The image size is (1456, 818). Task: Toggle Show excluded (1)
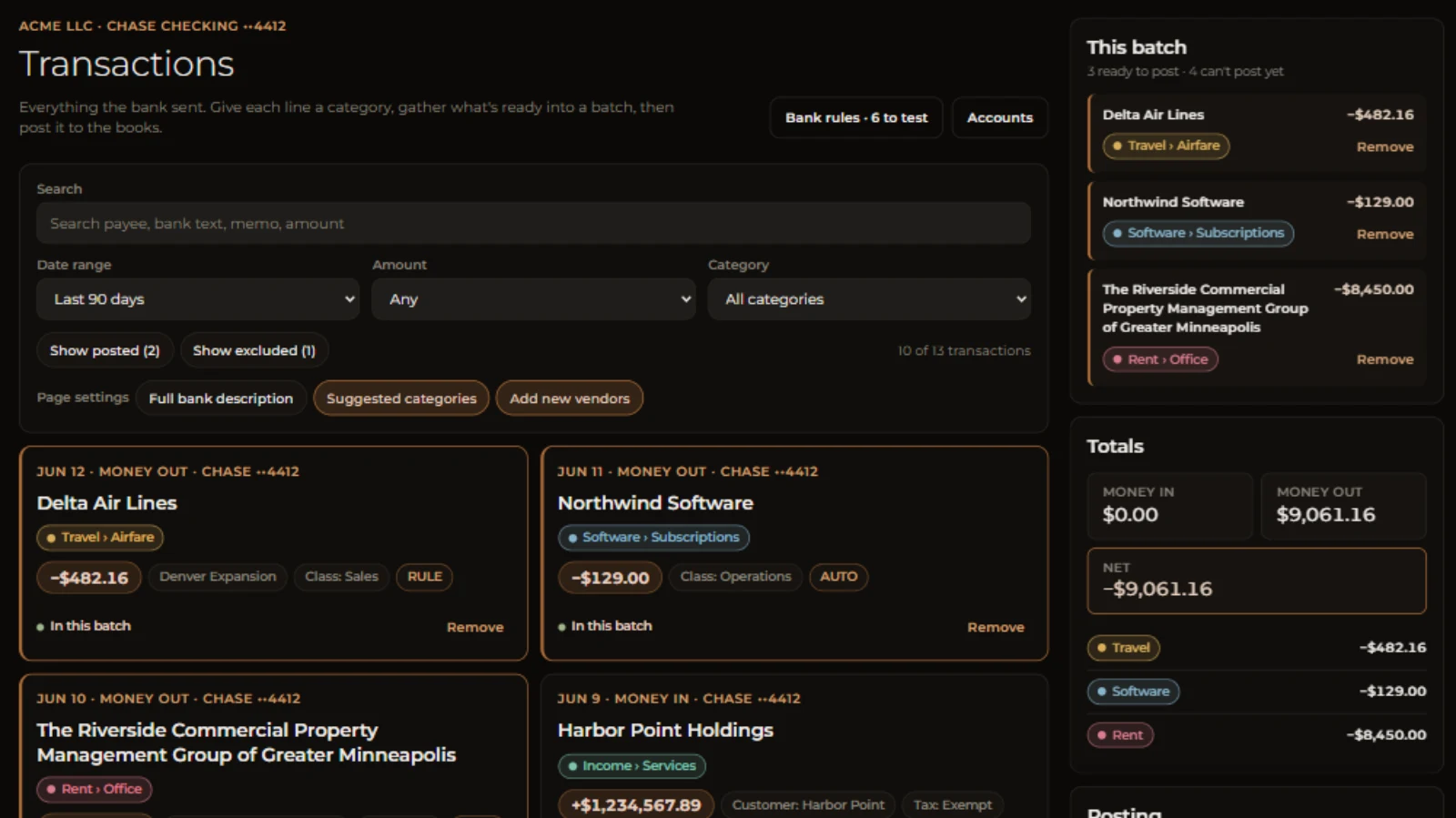[x=254, y=350]
